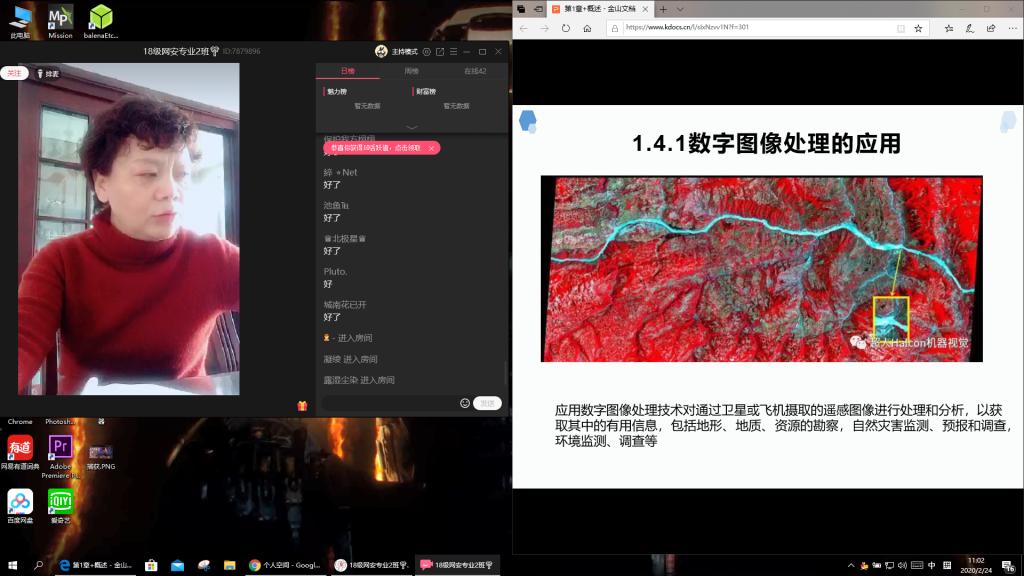Select the 第1章+概述 - 金山文档 browser tab
Viewport: 1024px width, 576px height.
[599, 9]
